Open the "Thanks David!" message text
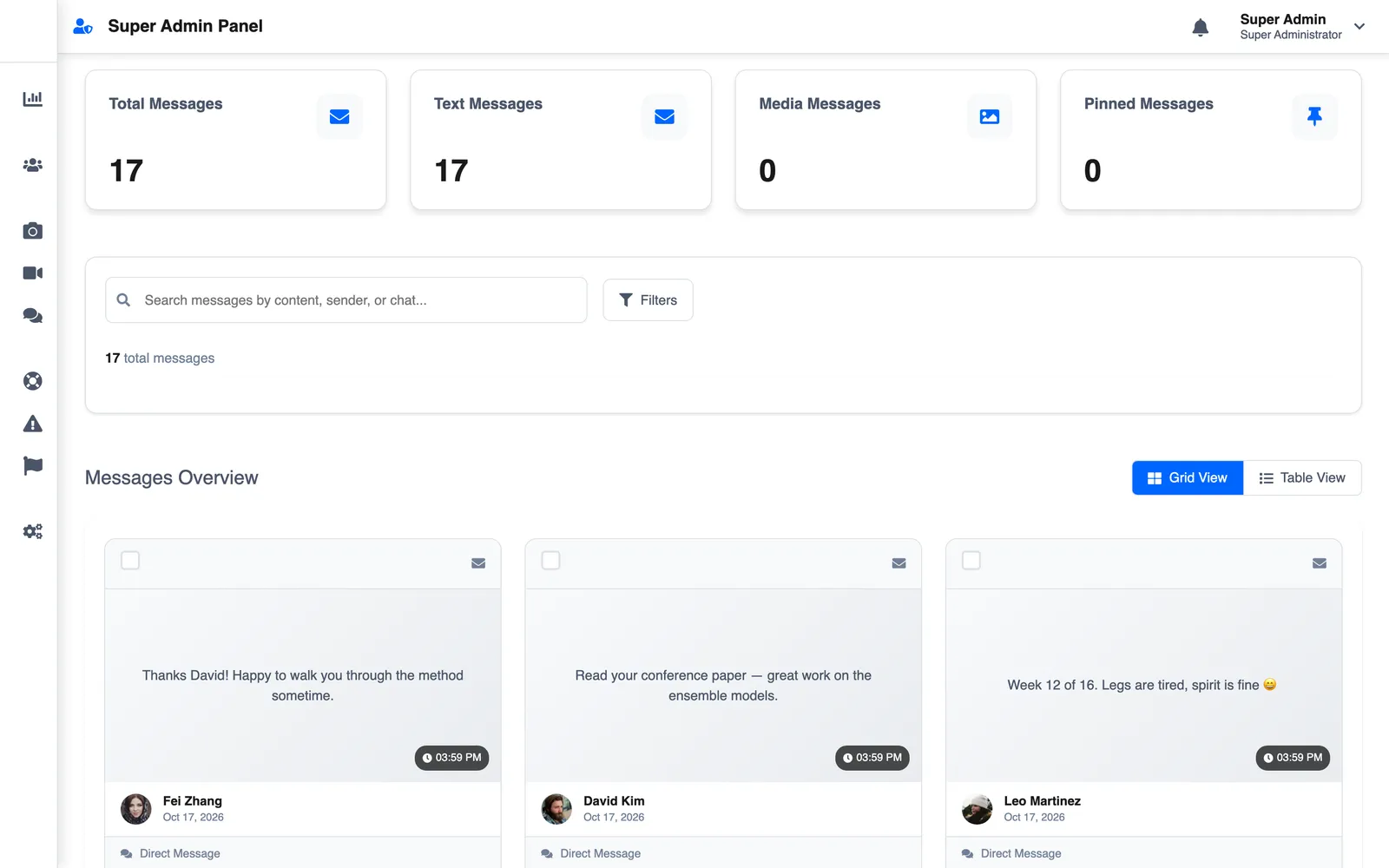The image size is (1389, 868). 302,686
